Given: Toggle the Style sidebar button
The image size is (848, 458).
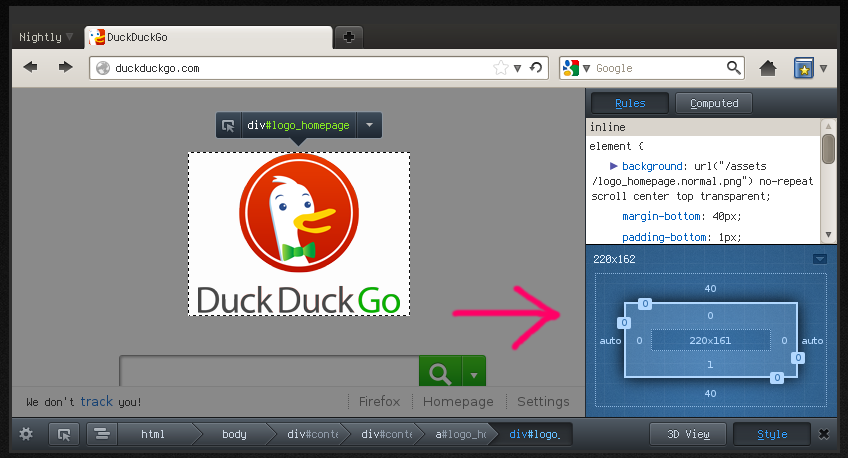Looking at the screenshot, I should click(x=772, y=434).
